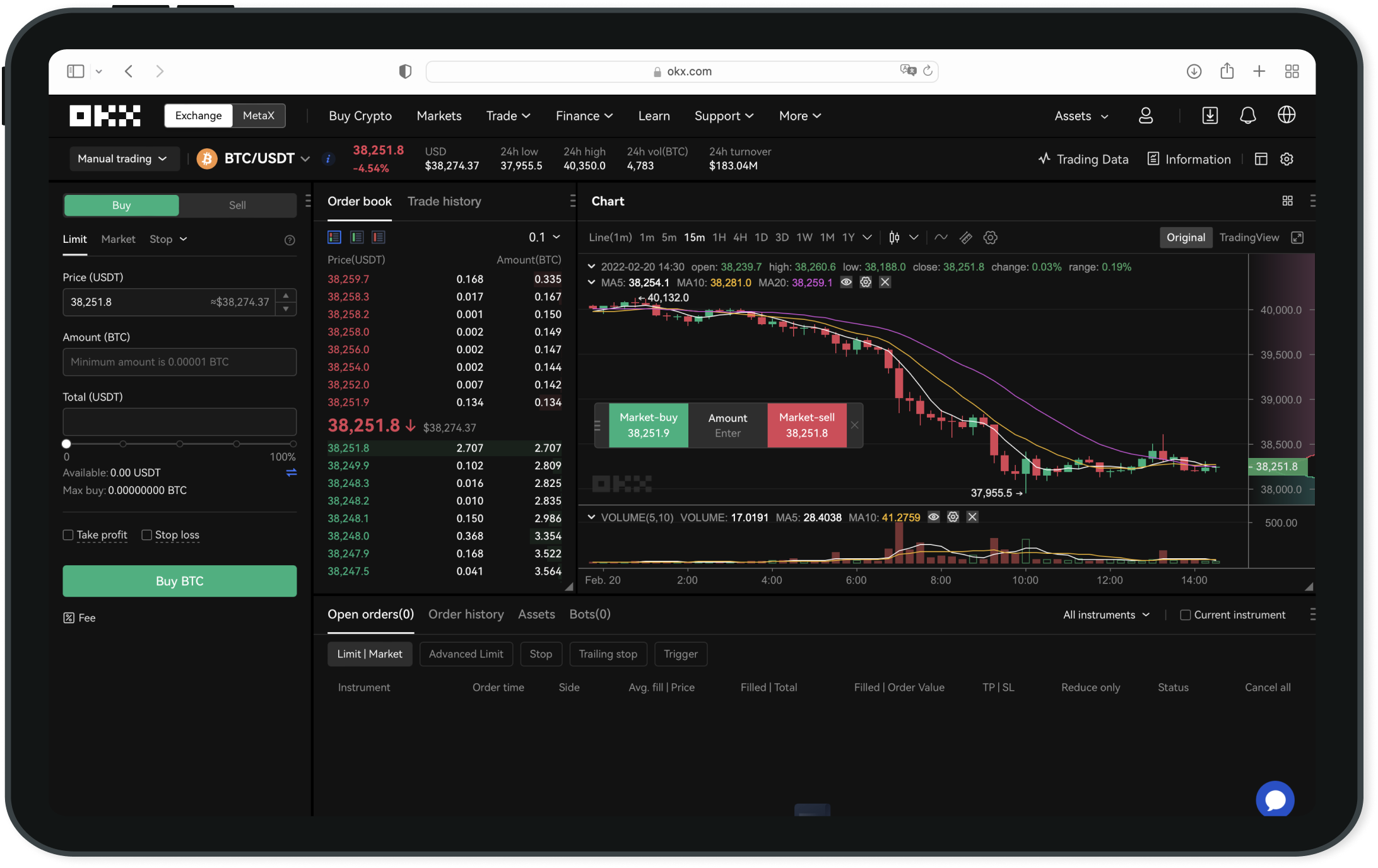1378x868 pixels.
Task: Toggle Current instrument filter checkbox
Action: (x=1186, y=614)
